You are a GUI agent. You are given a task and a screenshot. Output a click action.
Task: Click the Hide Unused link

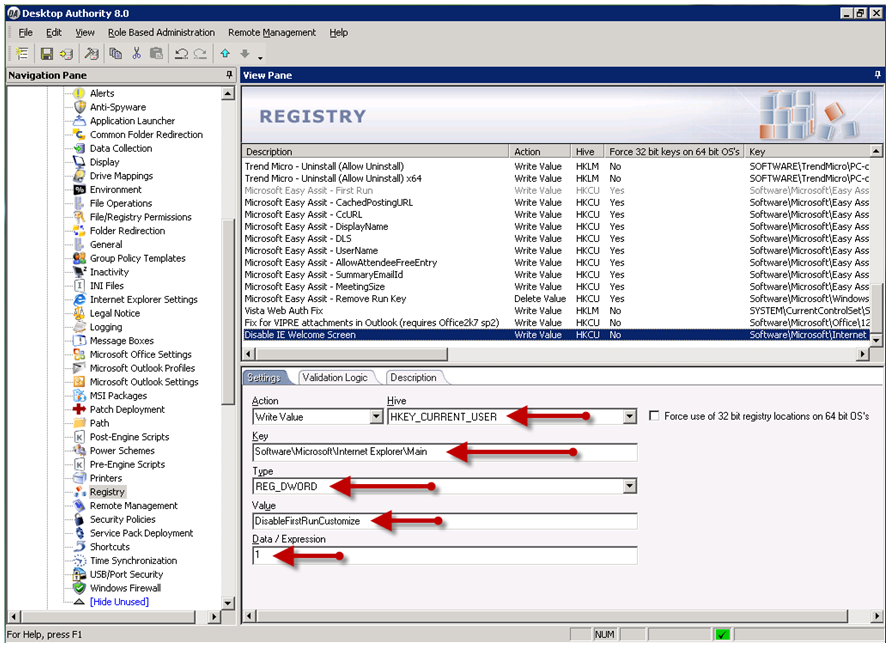coord(119,602)
